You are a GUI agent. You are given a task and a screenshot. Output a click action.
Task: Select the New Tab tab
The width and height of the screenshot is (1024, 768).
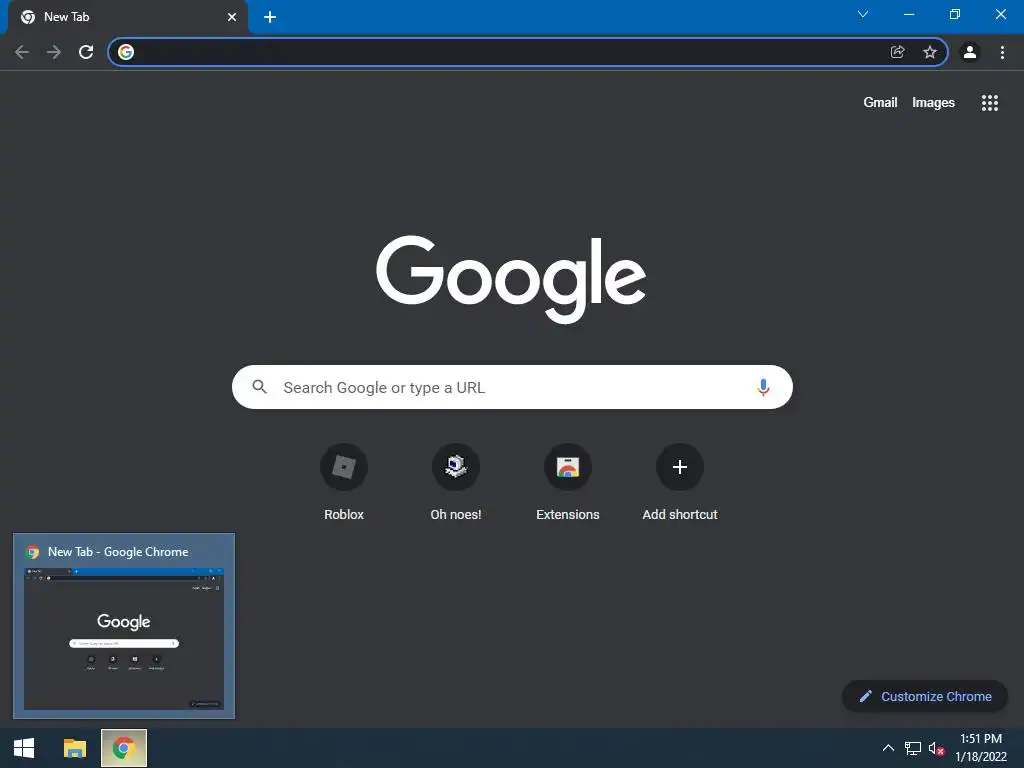coord(127,17)
